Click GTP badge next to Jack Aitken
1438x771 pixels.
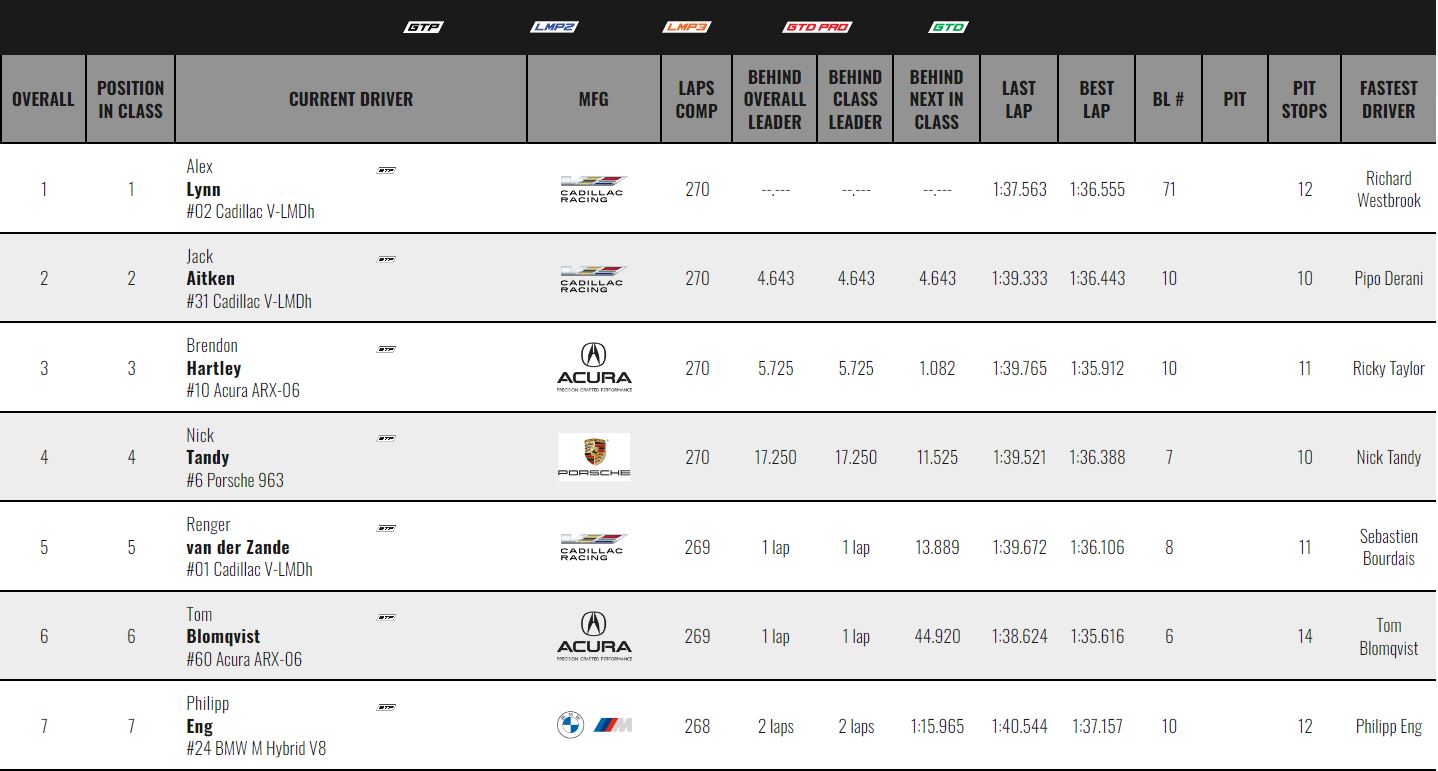tap(386, 260)
